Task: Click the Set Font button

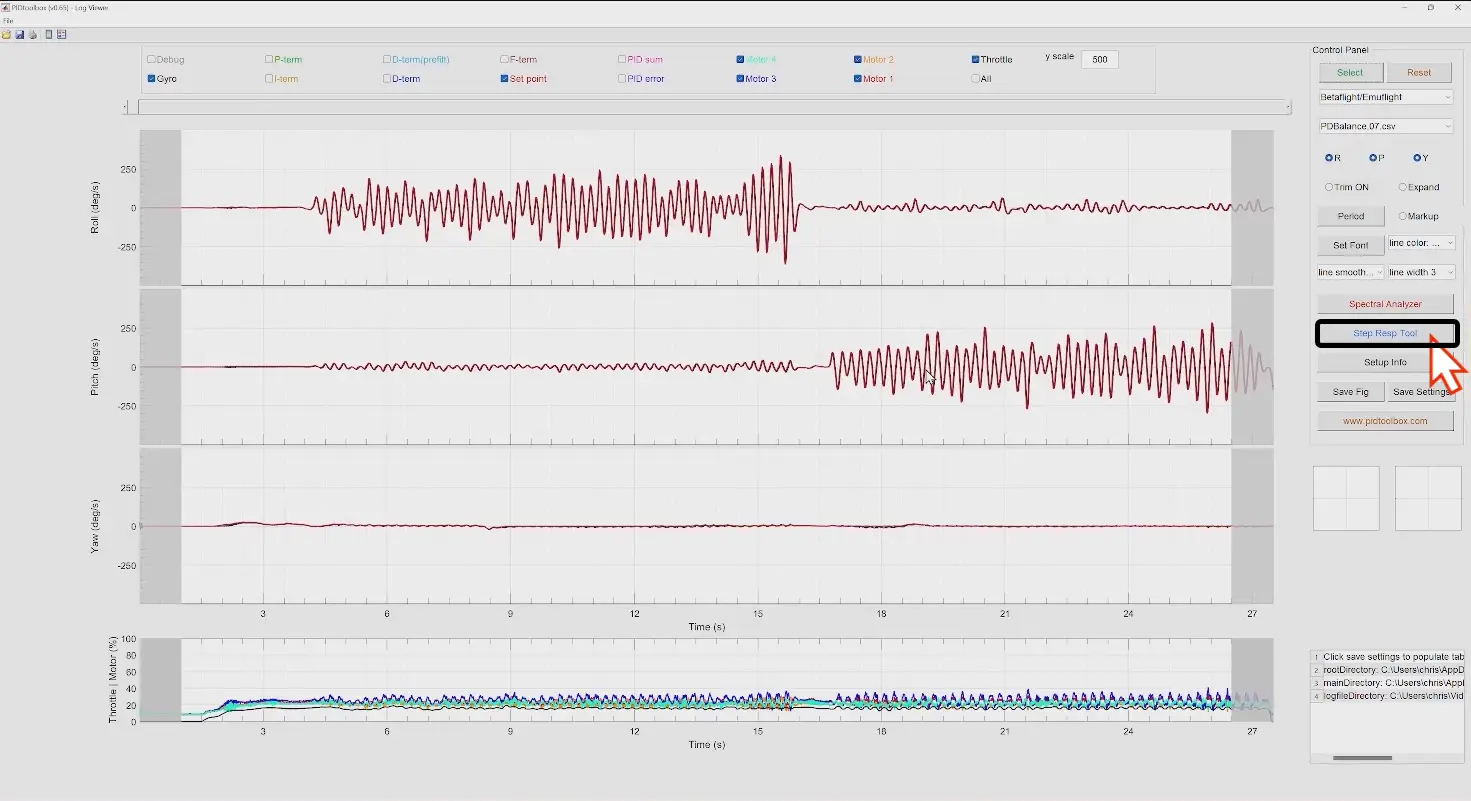Action: (1351, 245)
